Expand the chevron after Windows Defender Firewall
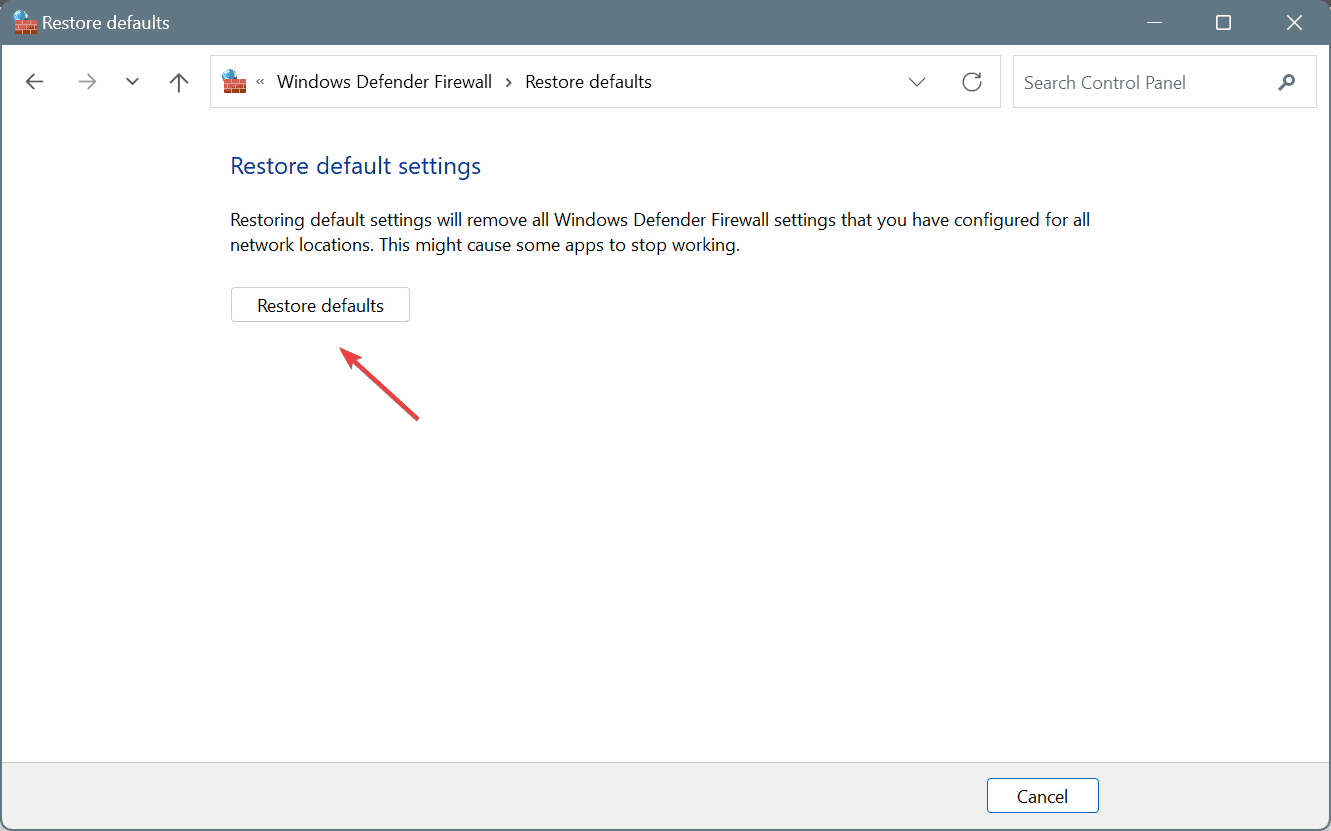The image size is (1331, 831). click(508, 82)
